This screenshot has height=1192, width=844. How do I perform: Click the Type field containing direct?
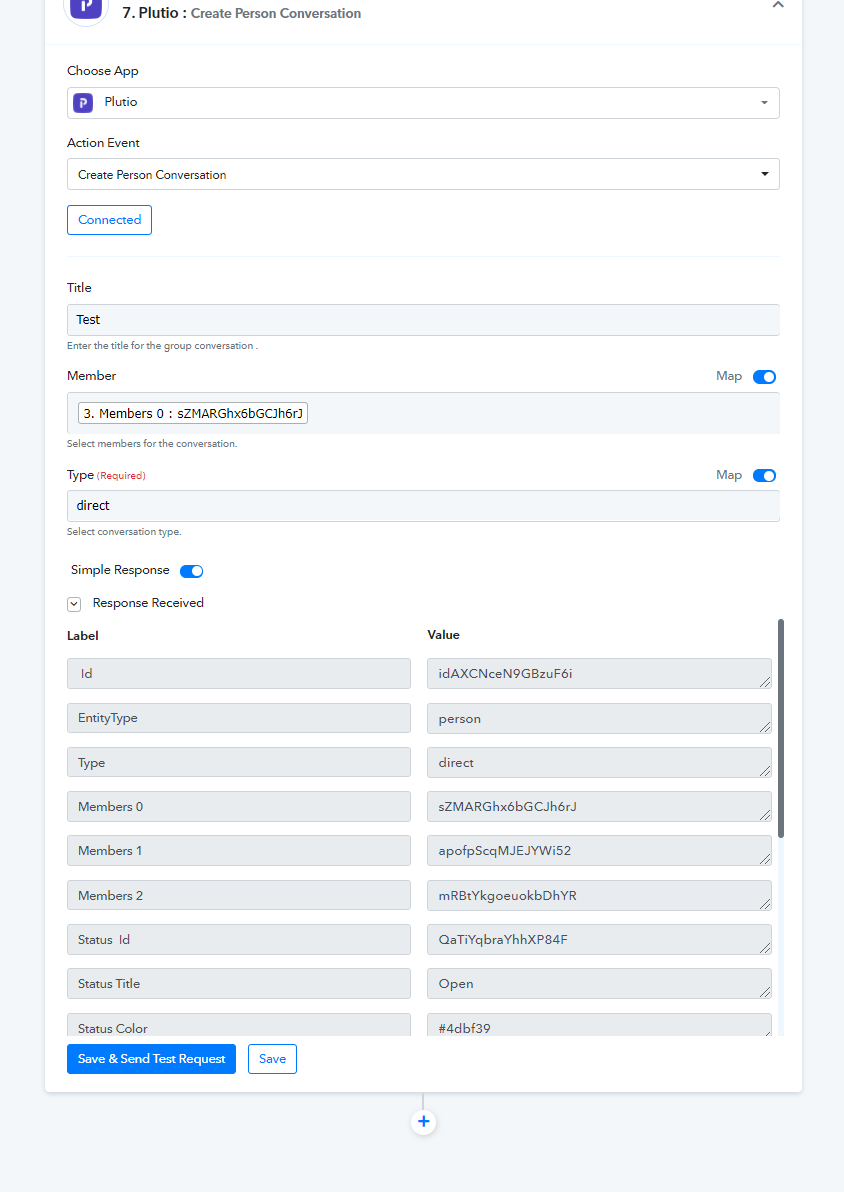(423, 506)
